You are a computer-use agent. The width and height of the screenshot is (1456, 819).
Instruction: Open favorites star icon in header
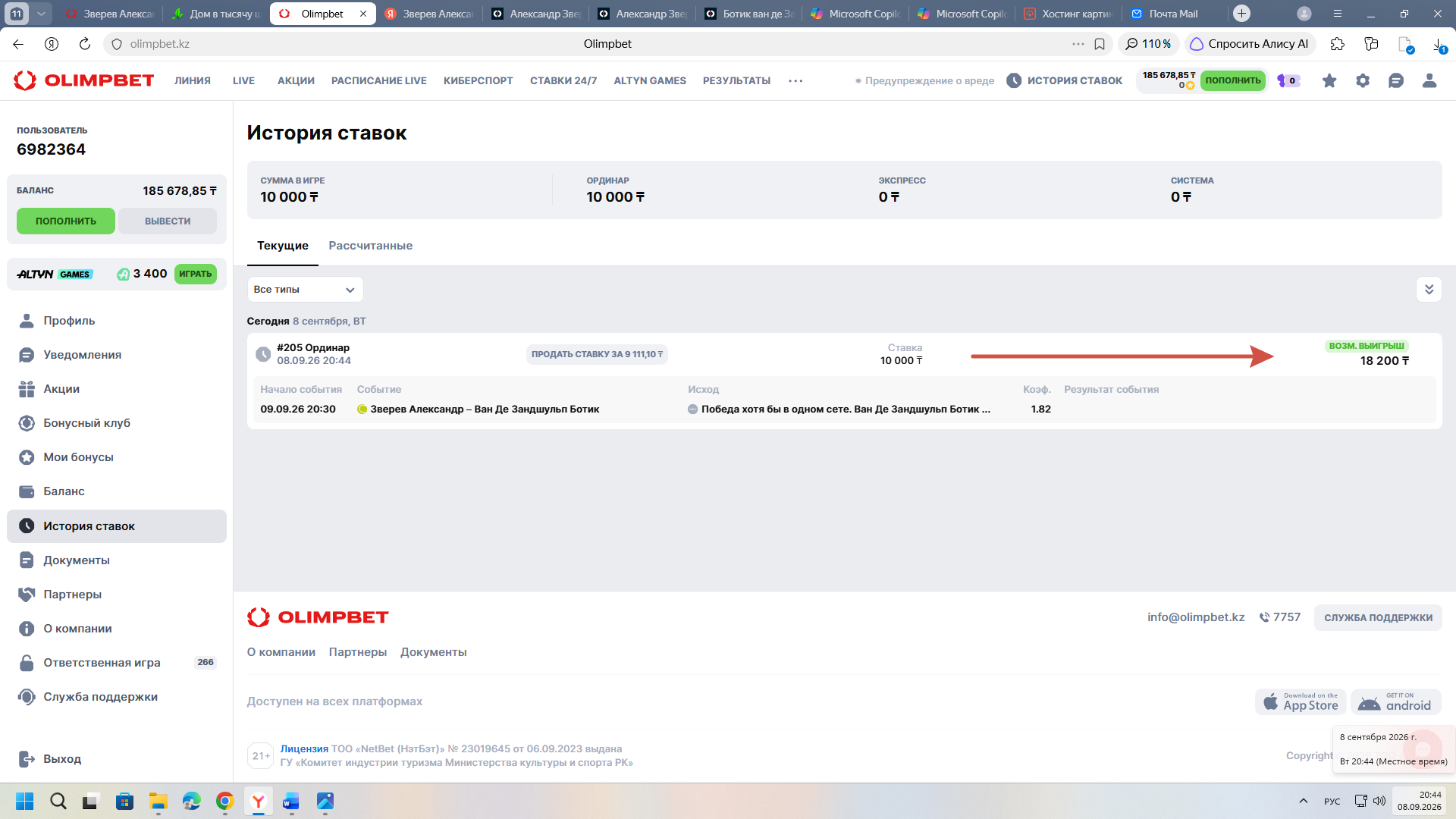point(1329,80)
